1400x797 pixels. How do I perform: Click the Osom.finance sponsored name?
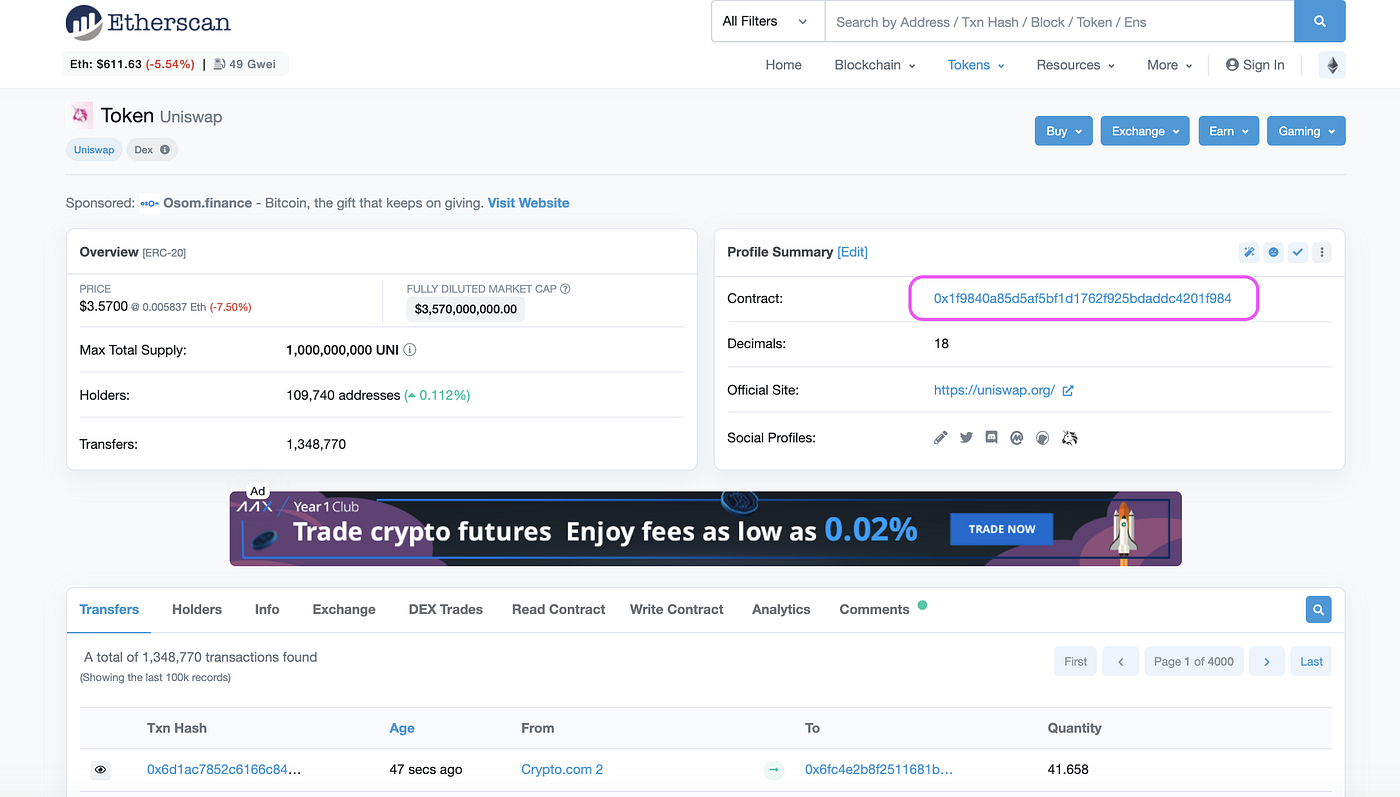[207, 203]
